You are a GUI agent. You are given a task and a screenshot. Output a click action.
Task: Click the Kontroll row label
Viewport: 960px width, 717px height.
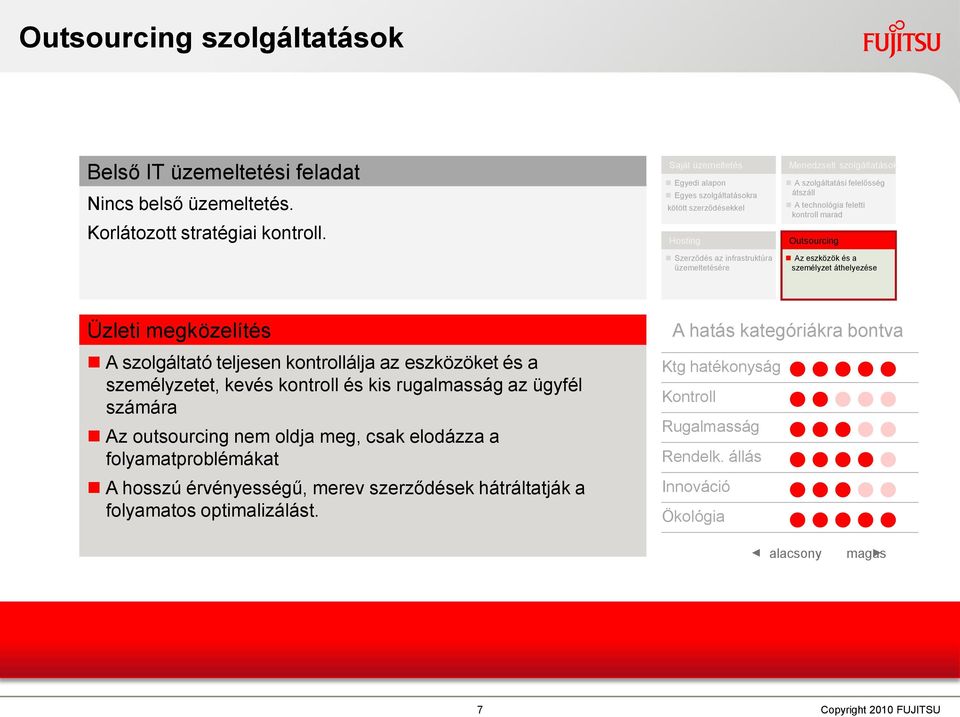coord(689,397)
